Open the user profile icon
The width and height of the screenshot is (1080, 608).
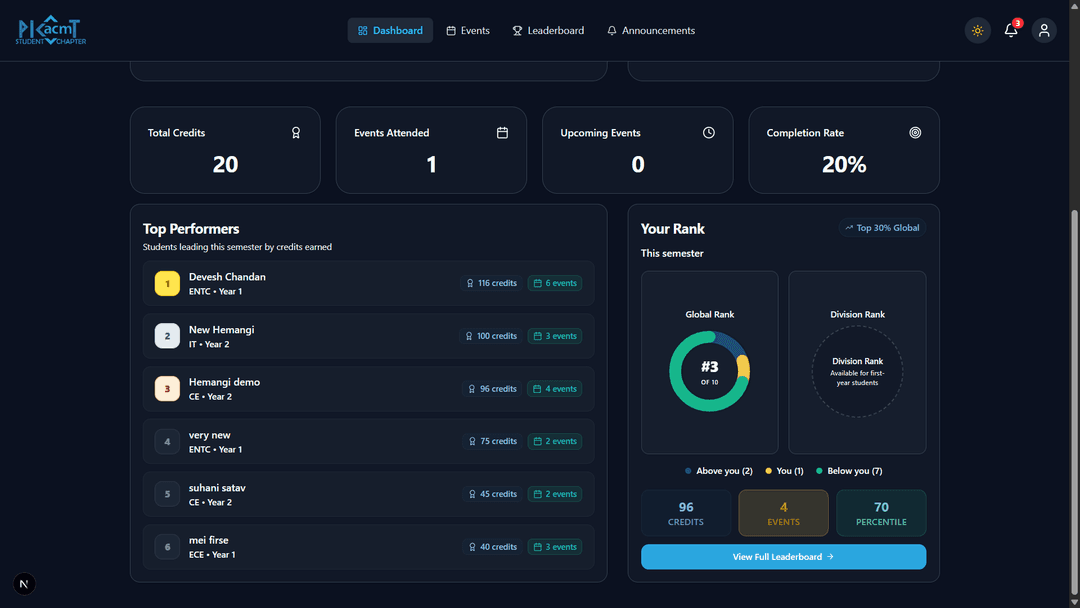pyautogui.click(x=1044, y=31)
